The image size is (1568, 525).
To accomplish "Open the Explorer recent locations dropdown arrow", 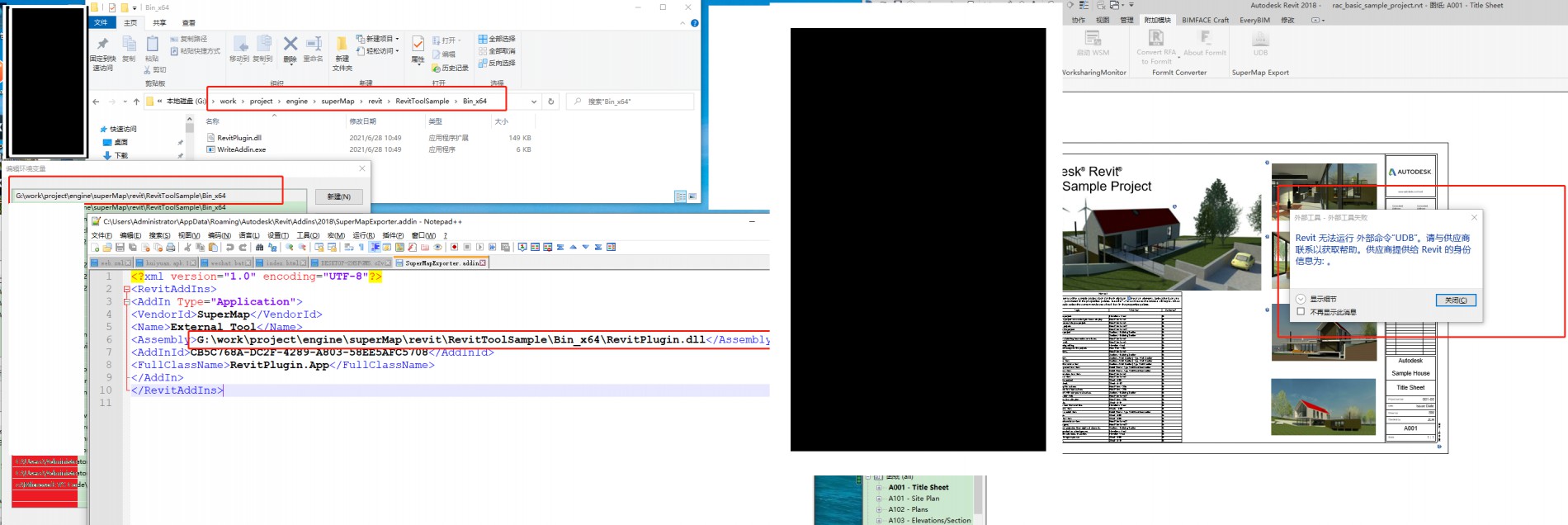I will click(124, 102).
